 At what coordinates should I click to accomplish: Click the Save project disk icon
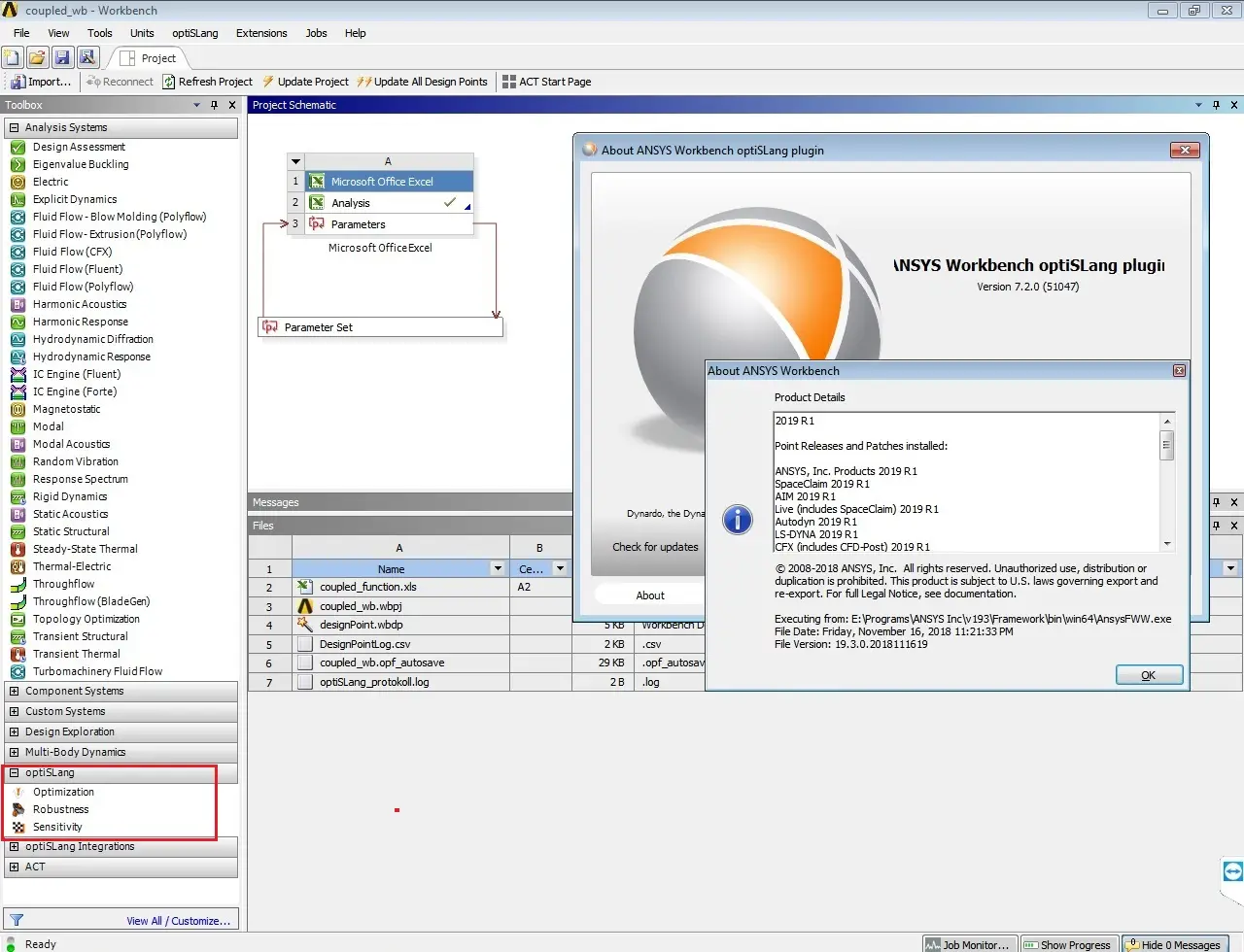click(x=62, y=58)
